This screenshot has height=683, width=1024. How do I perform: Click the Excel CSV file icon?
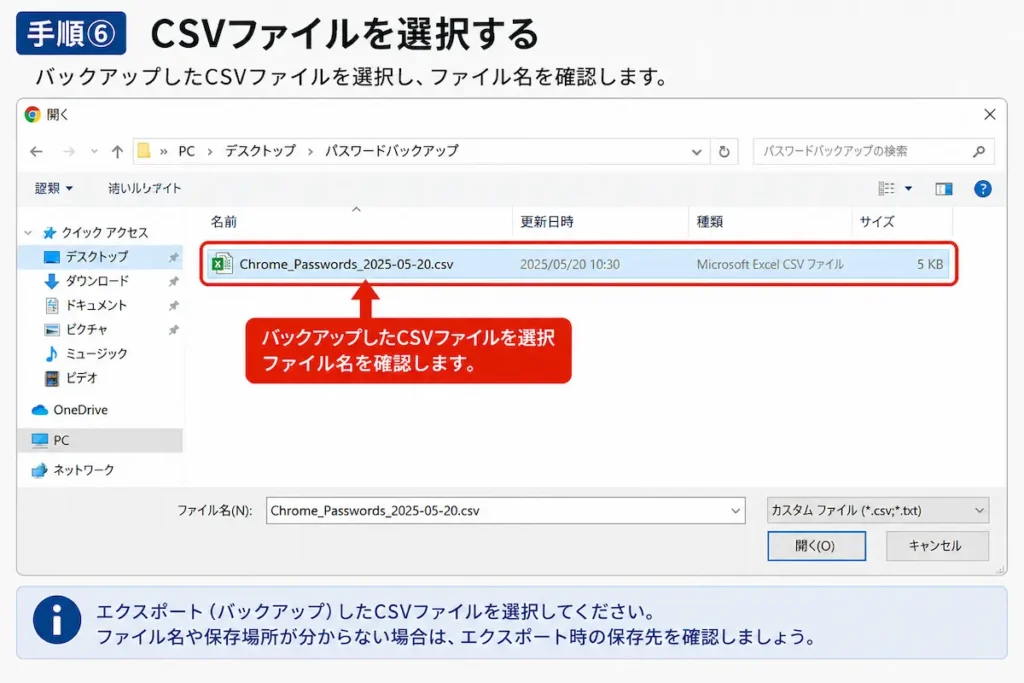click(221, 264)
